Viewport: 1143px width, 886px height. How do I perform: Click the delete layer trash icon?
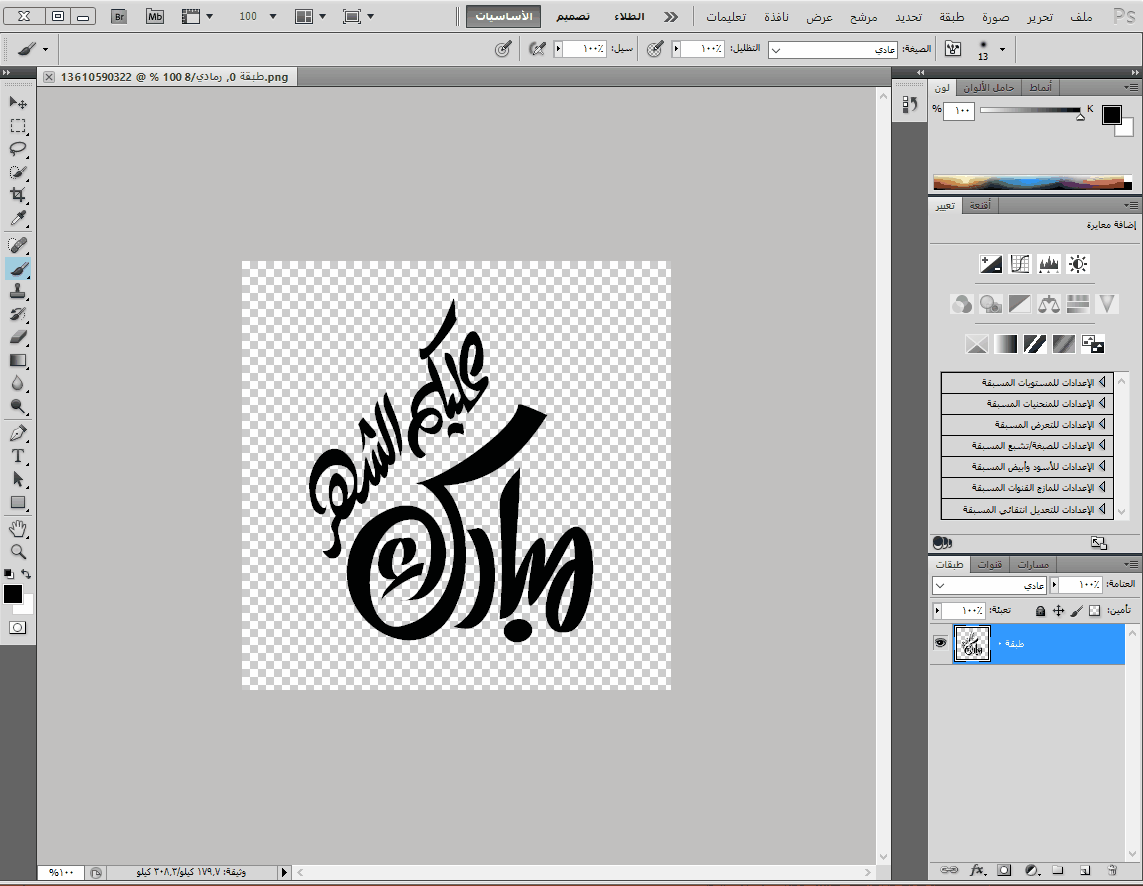click(1112, 870)
